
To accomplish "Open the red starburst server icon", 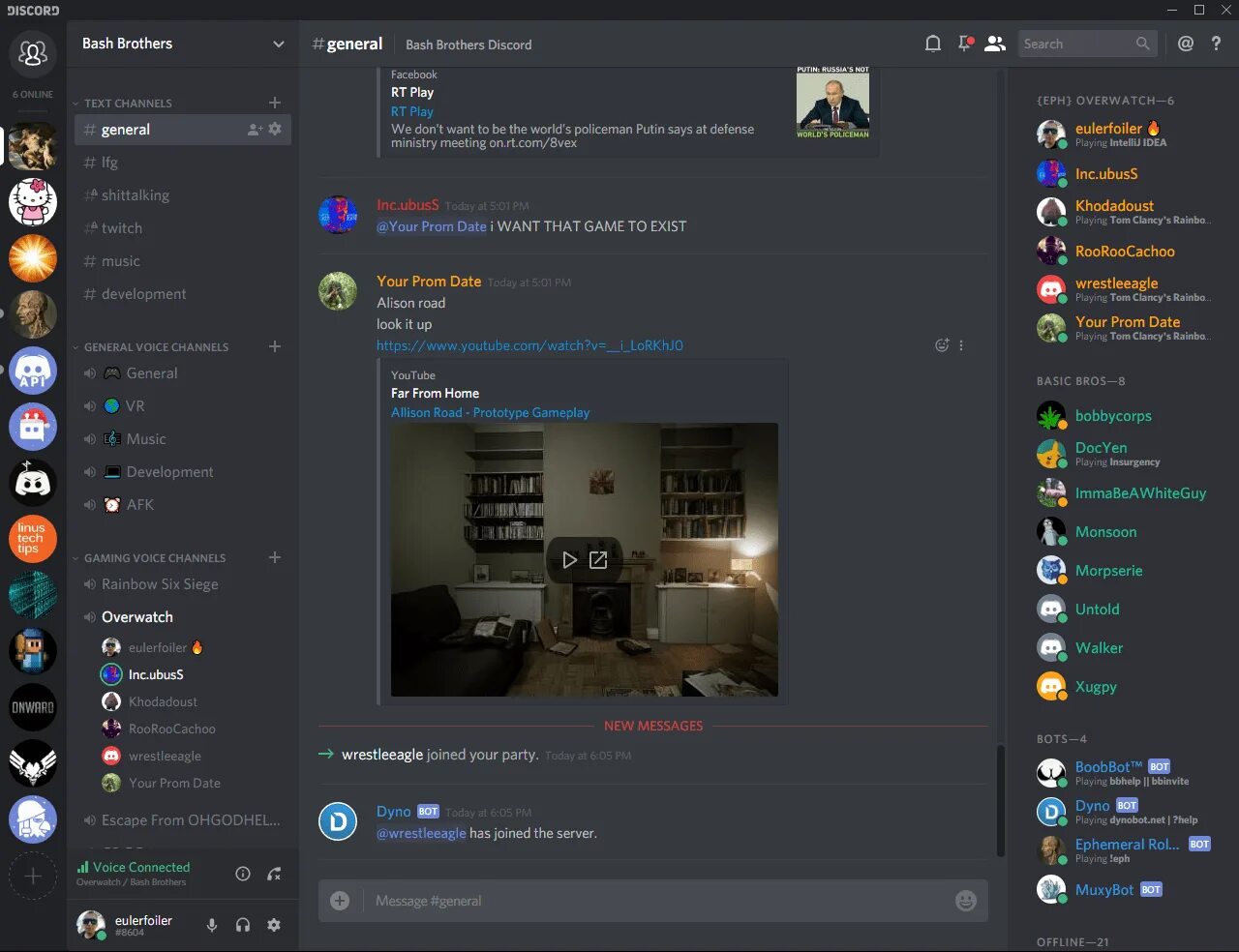I will click(33, 258).
